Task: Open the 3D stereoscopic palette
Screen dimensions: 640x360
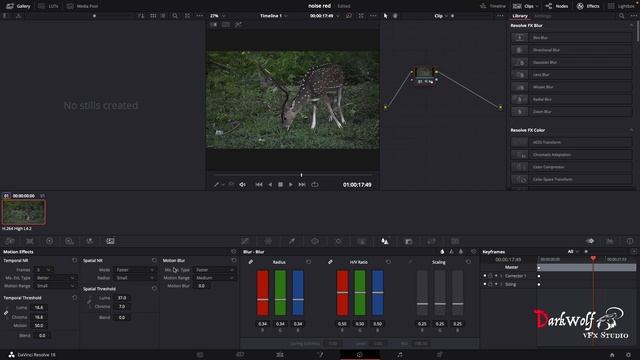Action: [455, 241]
